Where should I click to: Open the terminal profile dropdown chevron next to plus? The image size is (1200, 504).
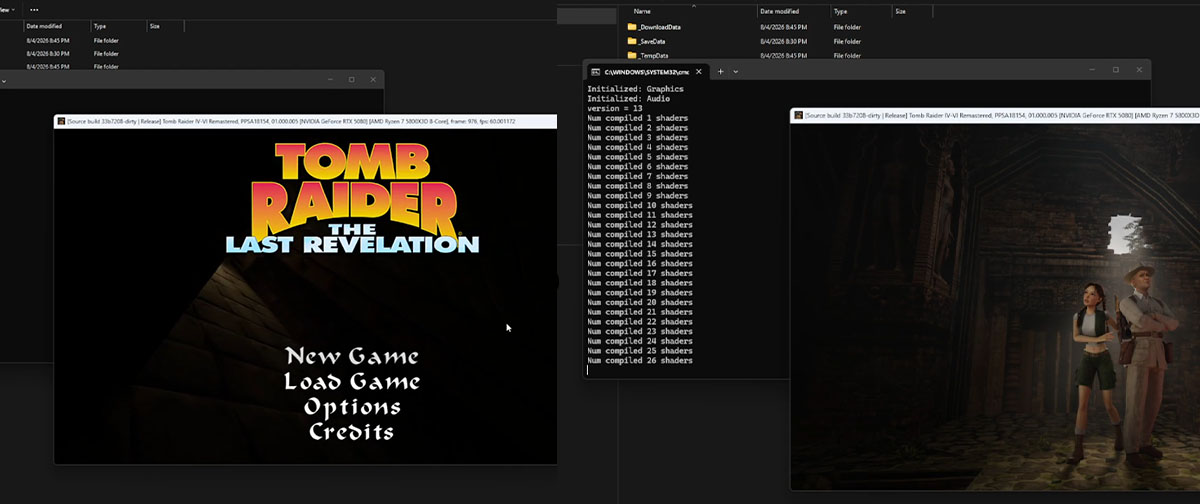(x=736, y=71)
